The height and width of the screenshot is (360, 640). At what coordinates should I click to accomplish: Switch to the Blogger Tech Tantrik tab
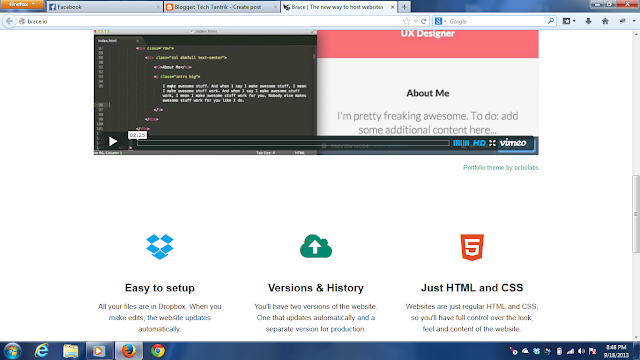(x=222, y=7)
